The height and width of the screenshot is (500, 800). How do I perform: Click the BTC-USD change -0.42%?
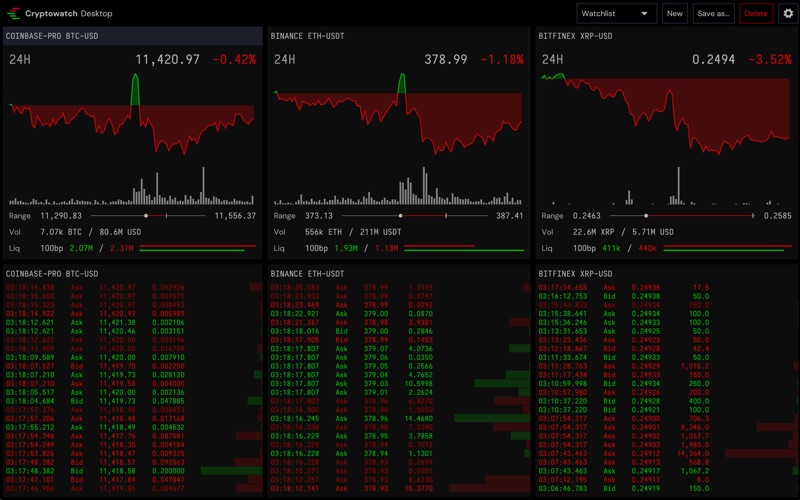pyautogui.click(x=234, y=60)
